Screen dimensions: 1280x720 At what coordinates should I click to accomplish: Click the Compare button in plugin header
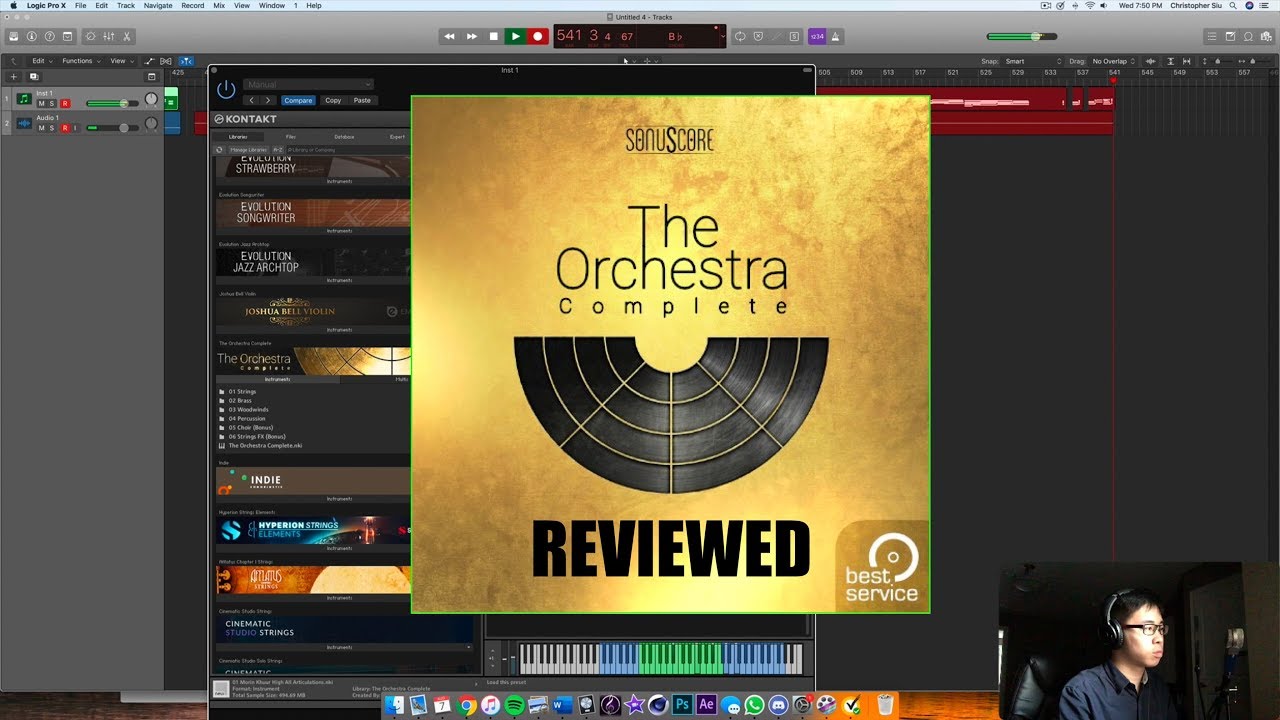(x=298, y=100)
